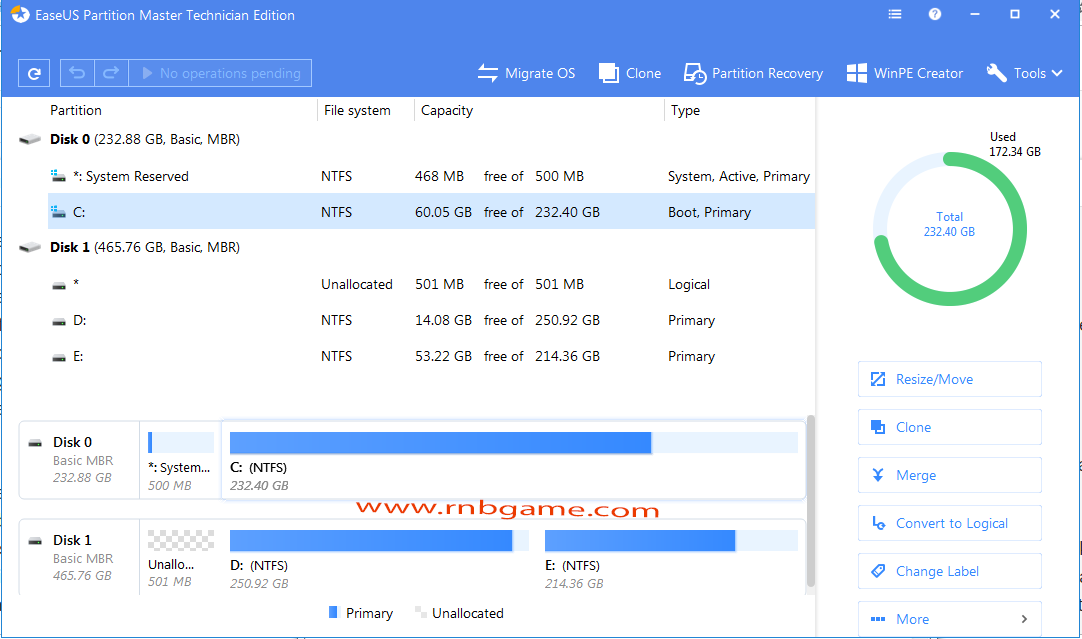Click the undo arrow icon

77,72
